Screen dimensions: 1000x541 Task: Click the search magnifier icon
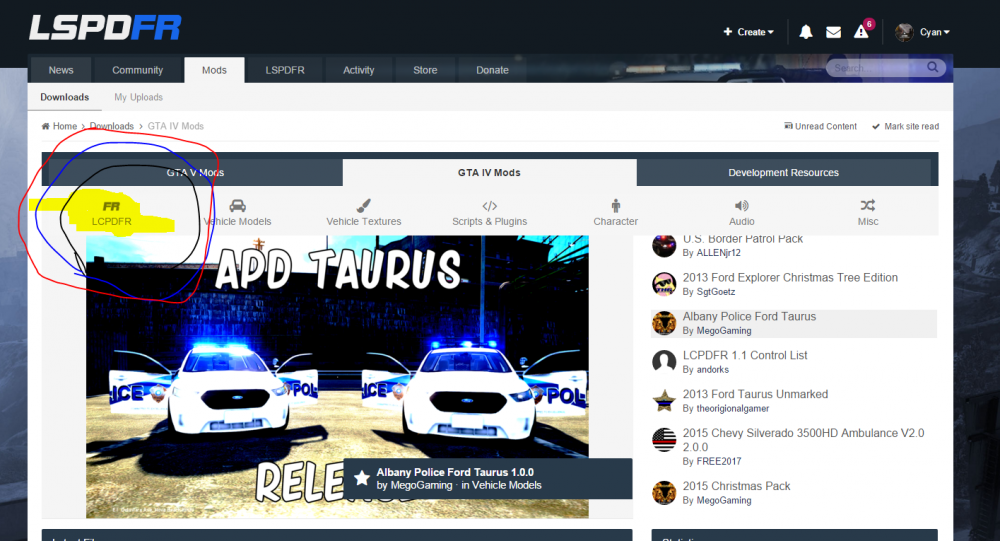tap(932, 67)
